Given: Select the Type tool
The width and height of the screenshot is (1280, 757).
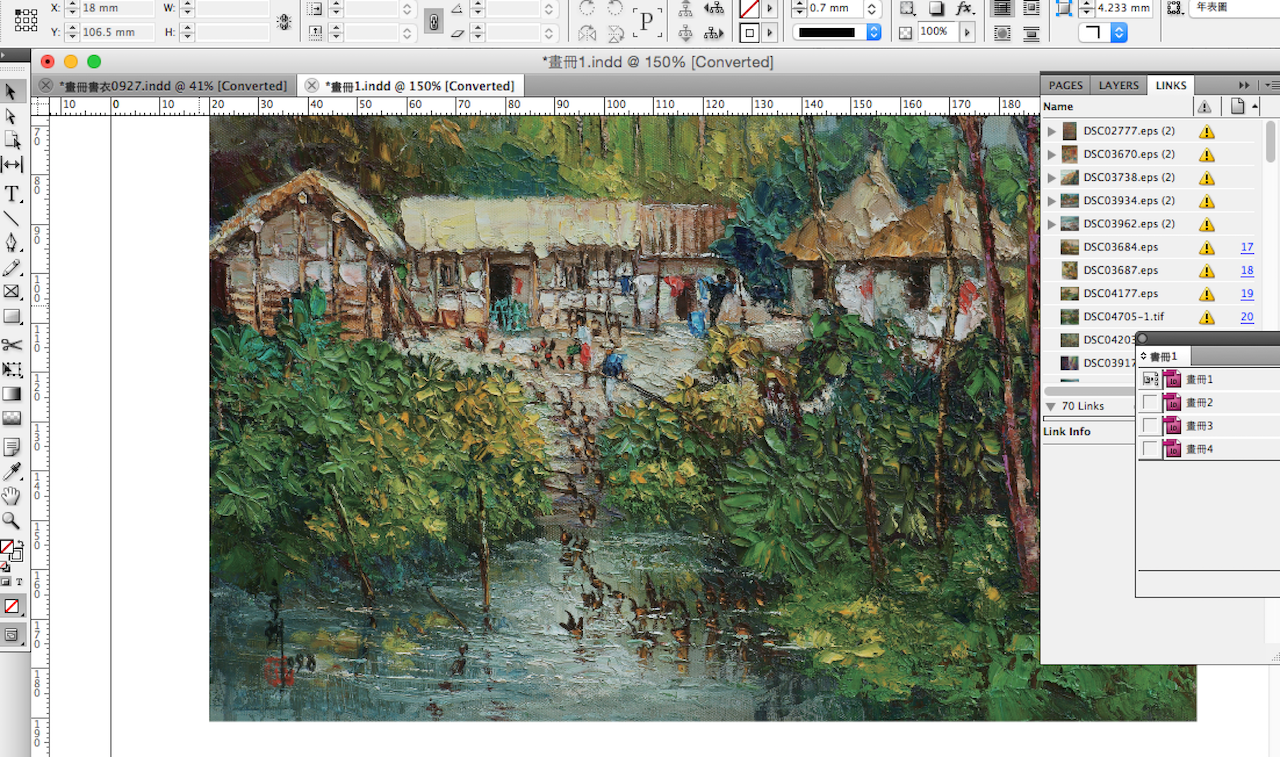Looking at the screenshot, I should tap(12, 193).
